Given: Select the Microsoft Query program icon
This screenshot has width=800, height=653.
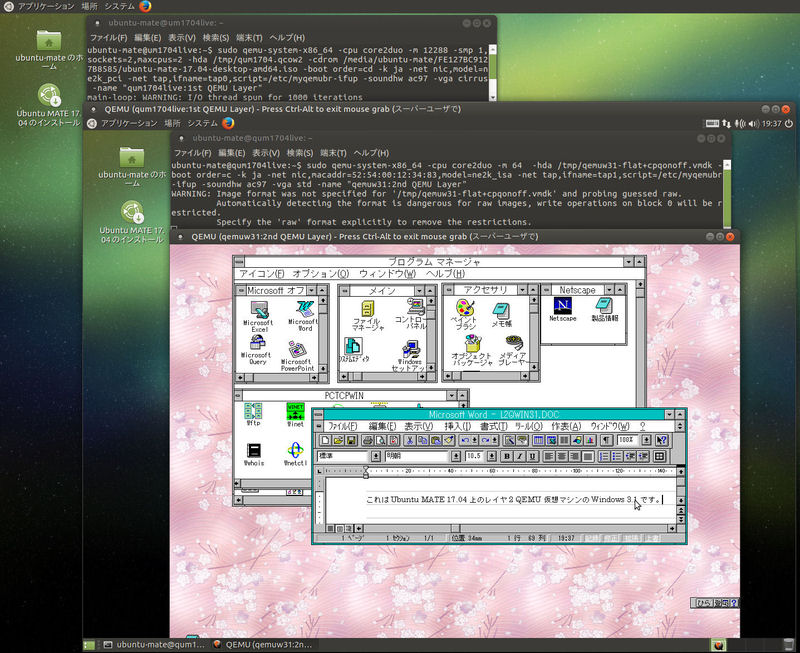Looking at the screenshot, I should coord(257,350).
